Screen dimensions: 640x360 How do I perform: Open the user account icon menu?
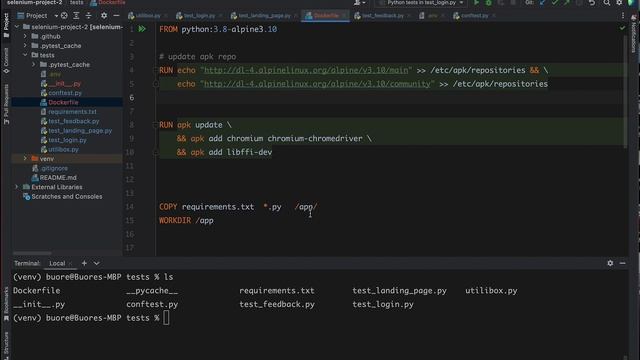click(359, 3)
